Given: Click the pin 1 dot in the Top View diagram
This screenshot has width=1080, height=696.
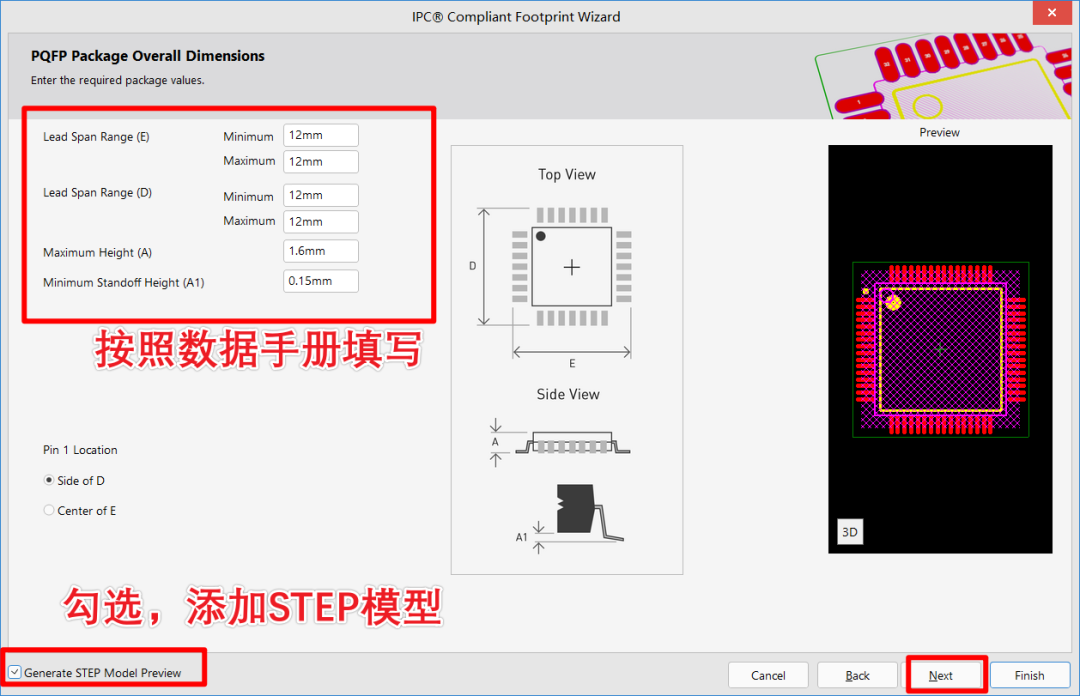Looking at the screenshot, I should [541, 234].
